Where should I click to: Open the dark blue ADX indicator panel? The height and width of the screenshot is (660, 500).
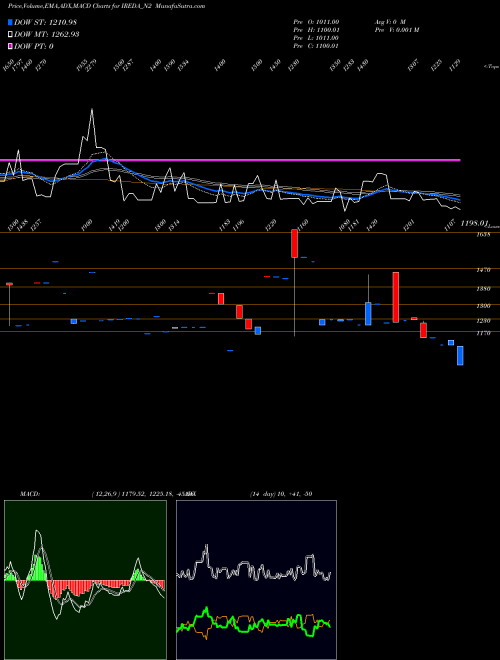(x=256, y=580)
